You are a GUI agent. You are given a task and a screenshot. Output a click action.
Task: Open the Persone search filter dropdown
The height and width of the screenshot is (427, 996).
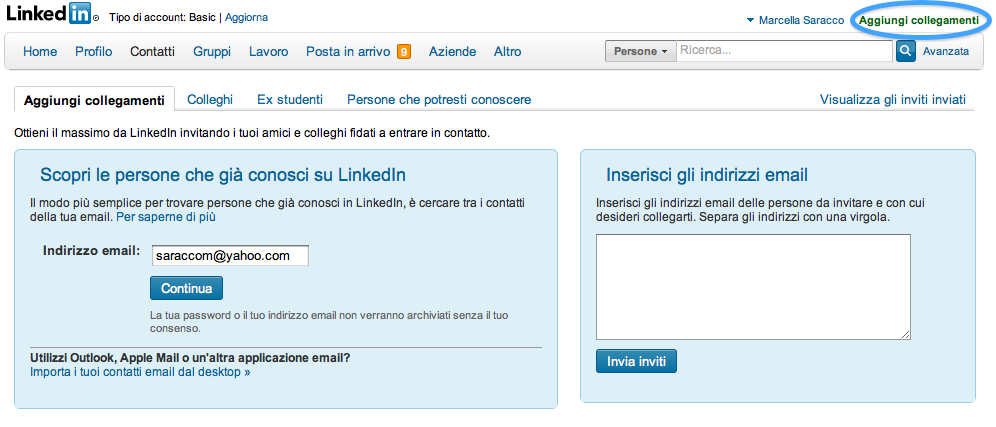coord(640,51)
